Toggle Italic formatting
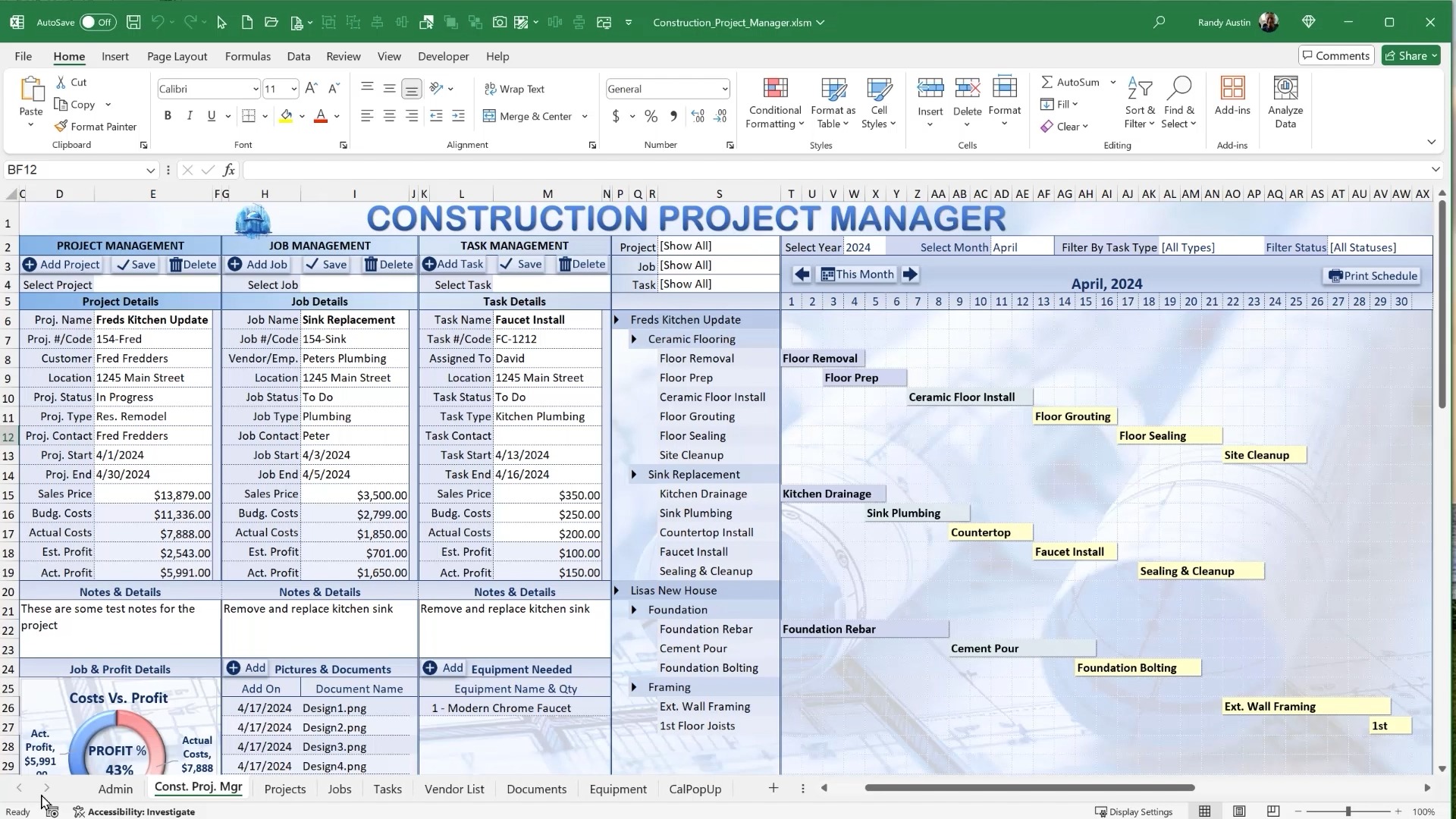Screen dimensions: 1456x819 pyautogui.click(x=190, y=116)
